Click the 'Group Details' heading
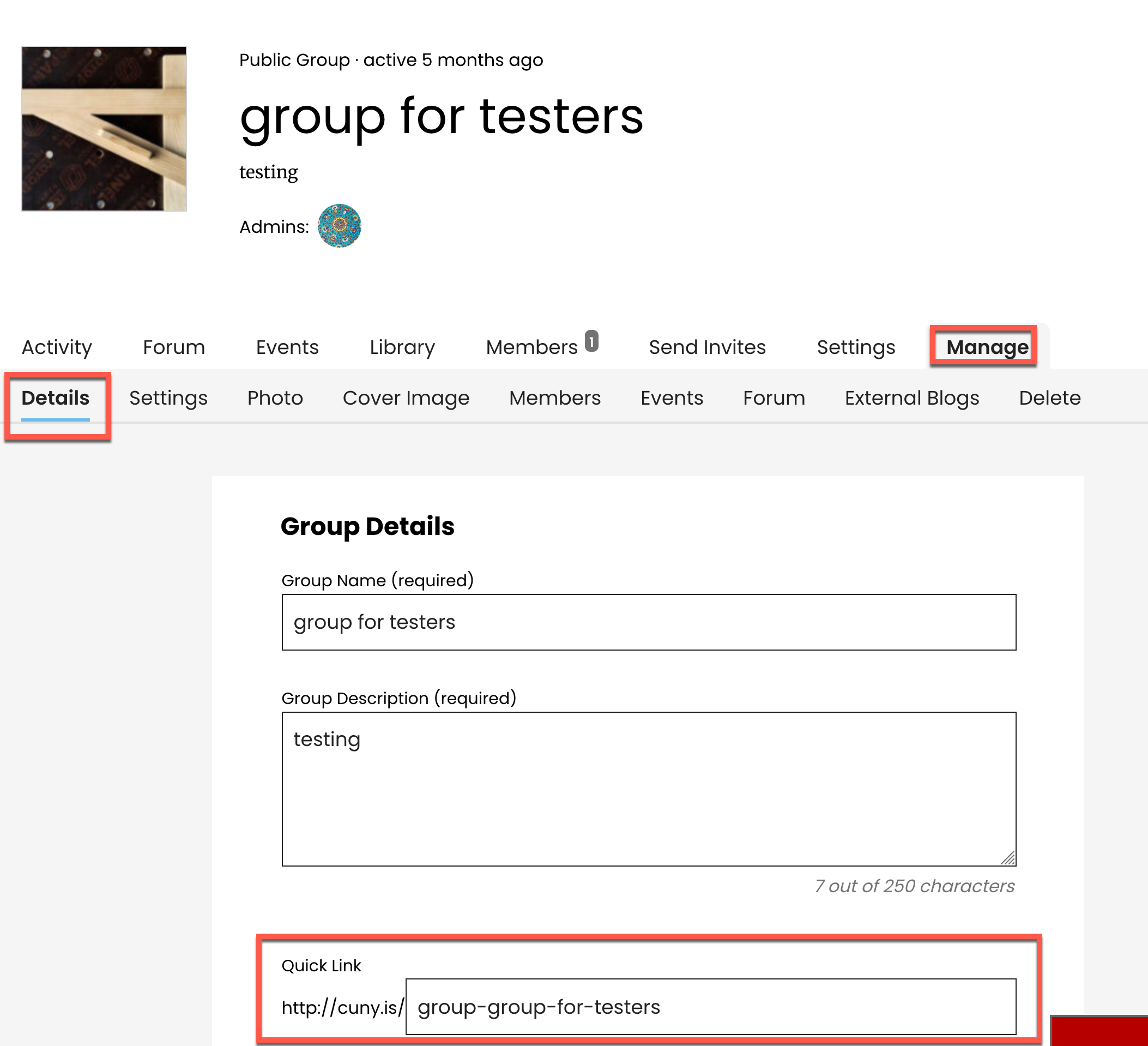This screenshot has height=1046, width=1148. pyautogui.click(x=367, y=526)
